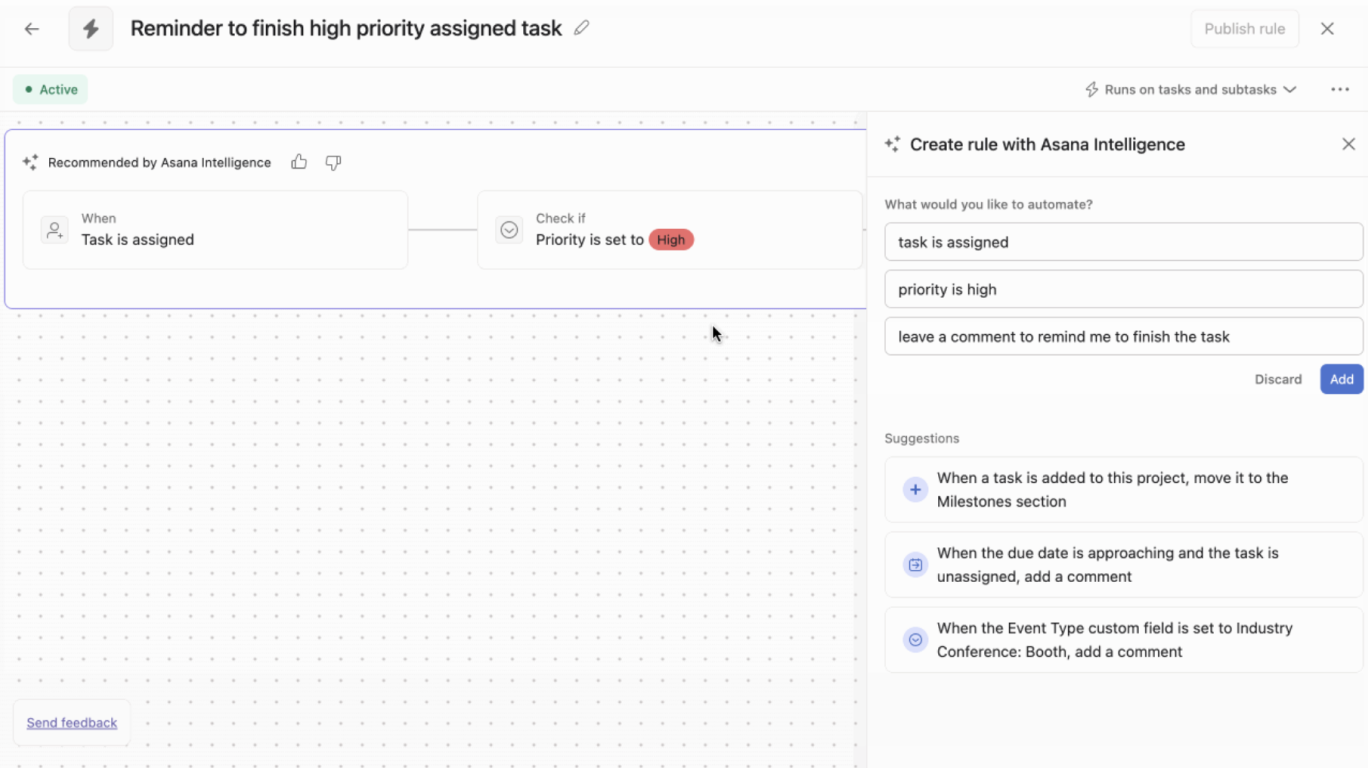This screenshot has height=768, width=1368.
Task: Click the arrow icon on the due date suggestion
Action: (x=914, y=564)
